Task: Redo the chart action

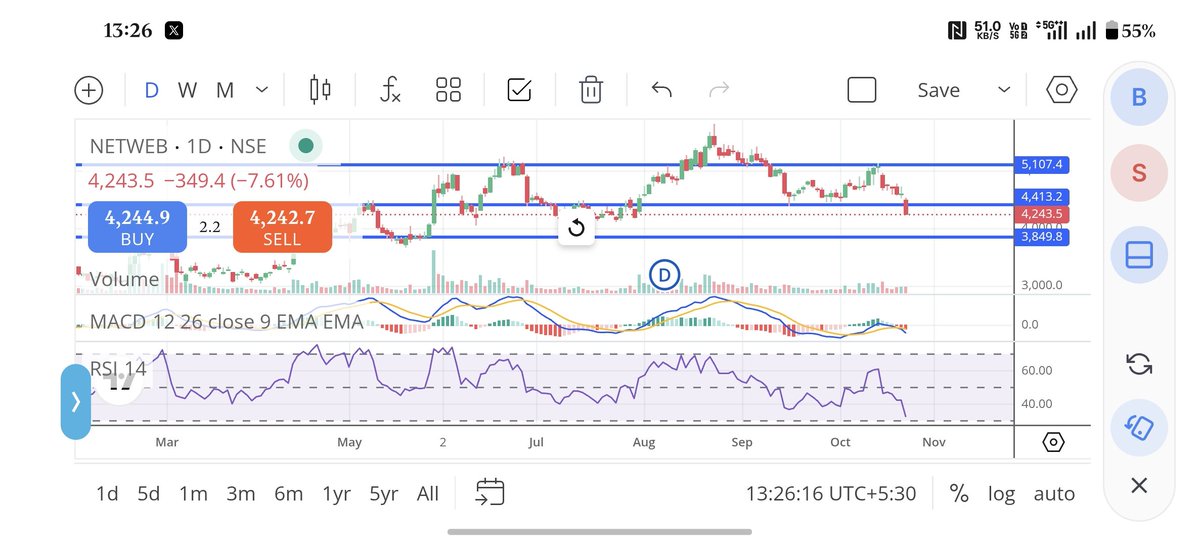Action: (719, 90)
